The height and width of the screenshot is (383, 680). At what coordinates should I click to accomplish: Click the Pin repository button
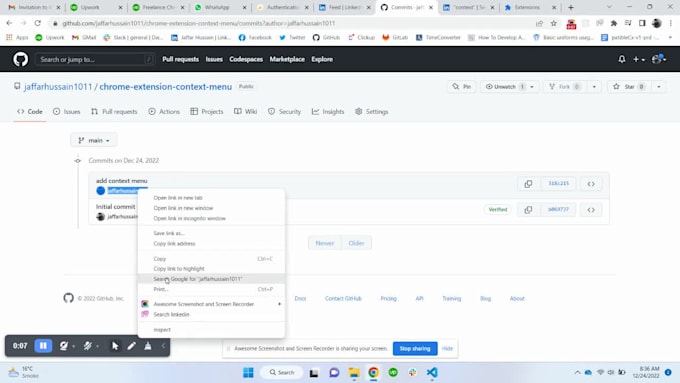(462, 87)
